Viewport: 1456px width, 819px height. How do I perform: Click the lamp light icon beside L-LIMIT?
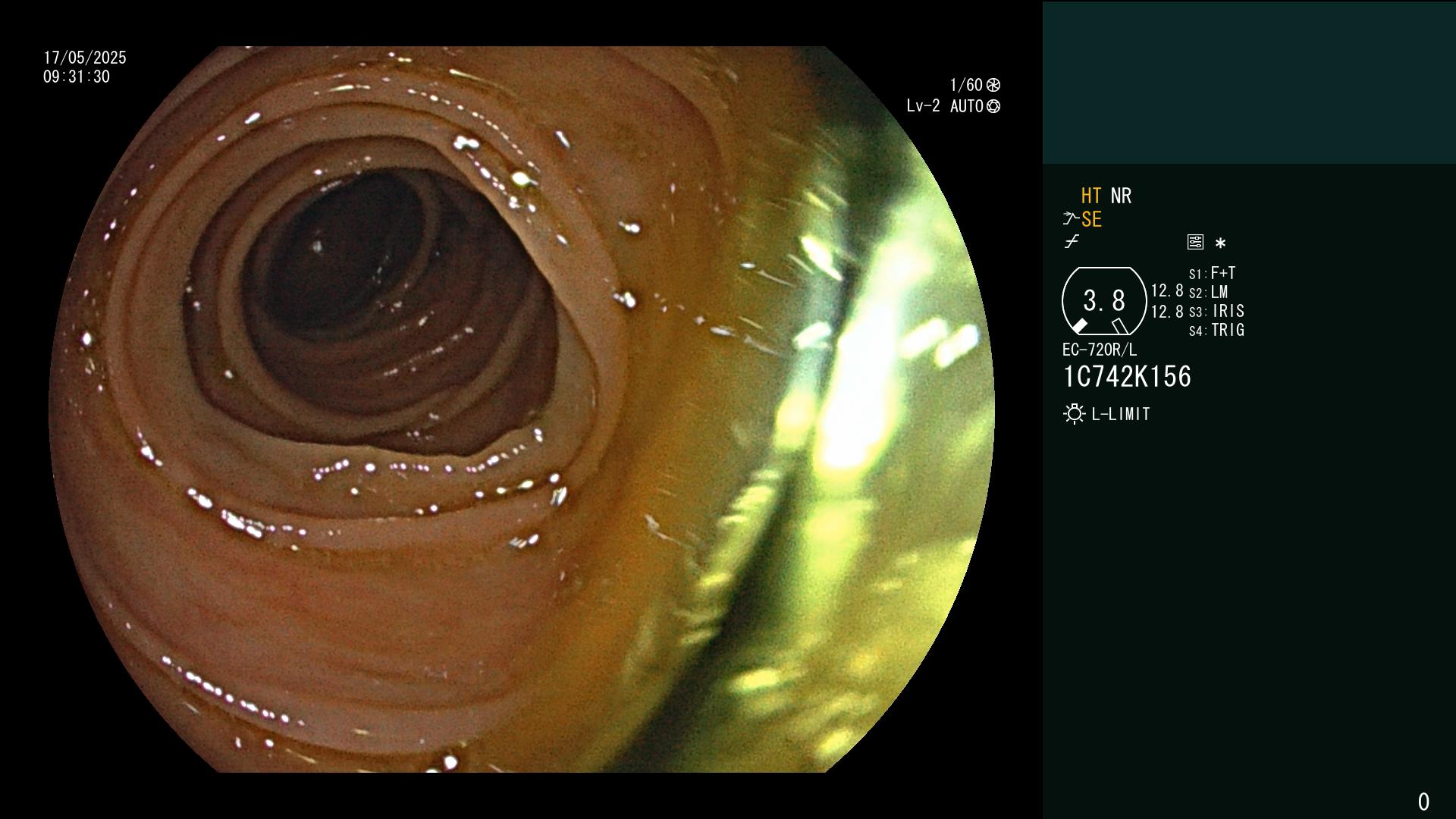tap(1075, 414)
